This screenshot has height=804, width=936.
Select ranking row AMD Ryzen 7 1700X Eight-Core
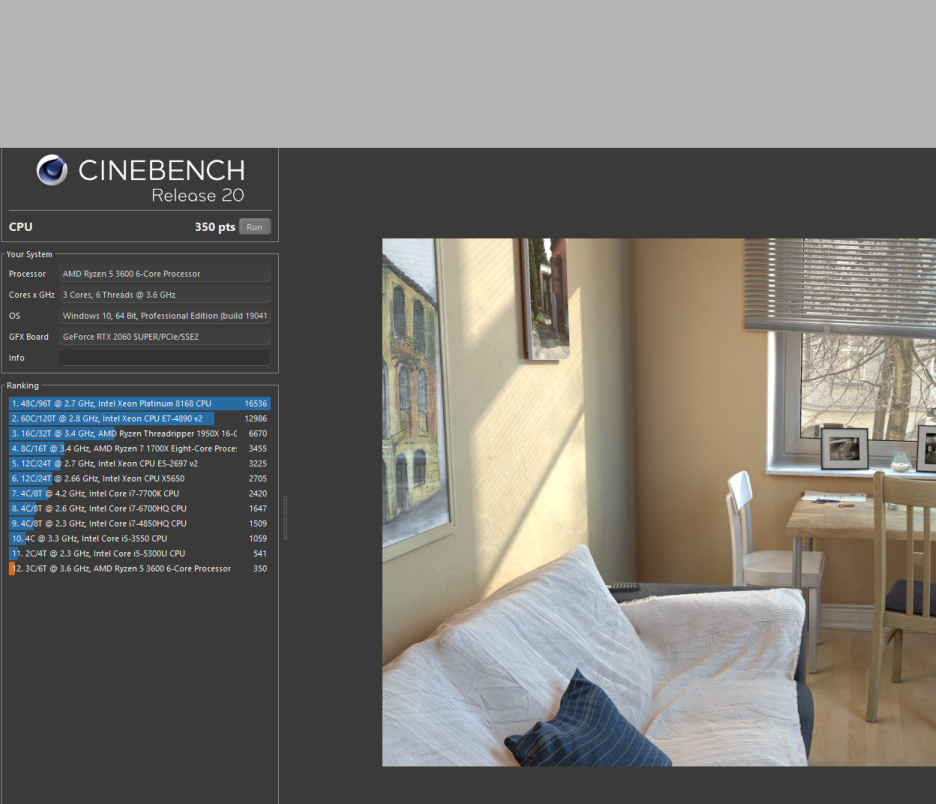click(x=140, y=448)
